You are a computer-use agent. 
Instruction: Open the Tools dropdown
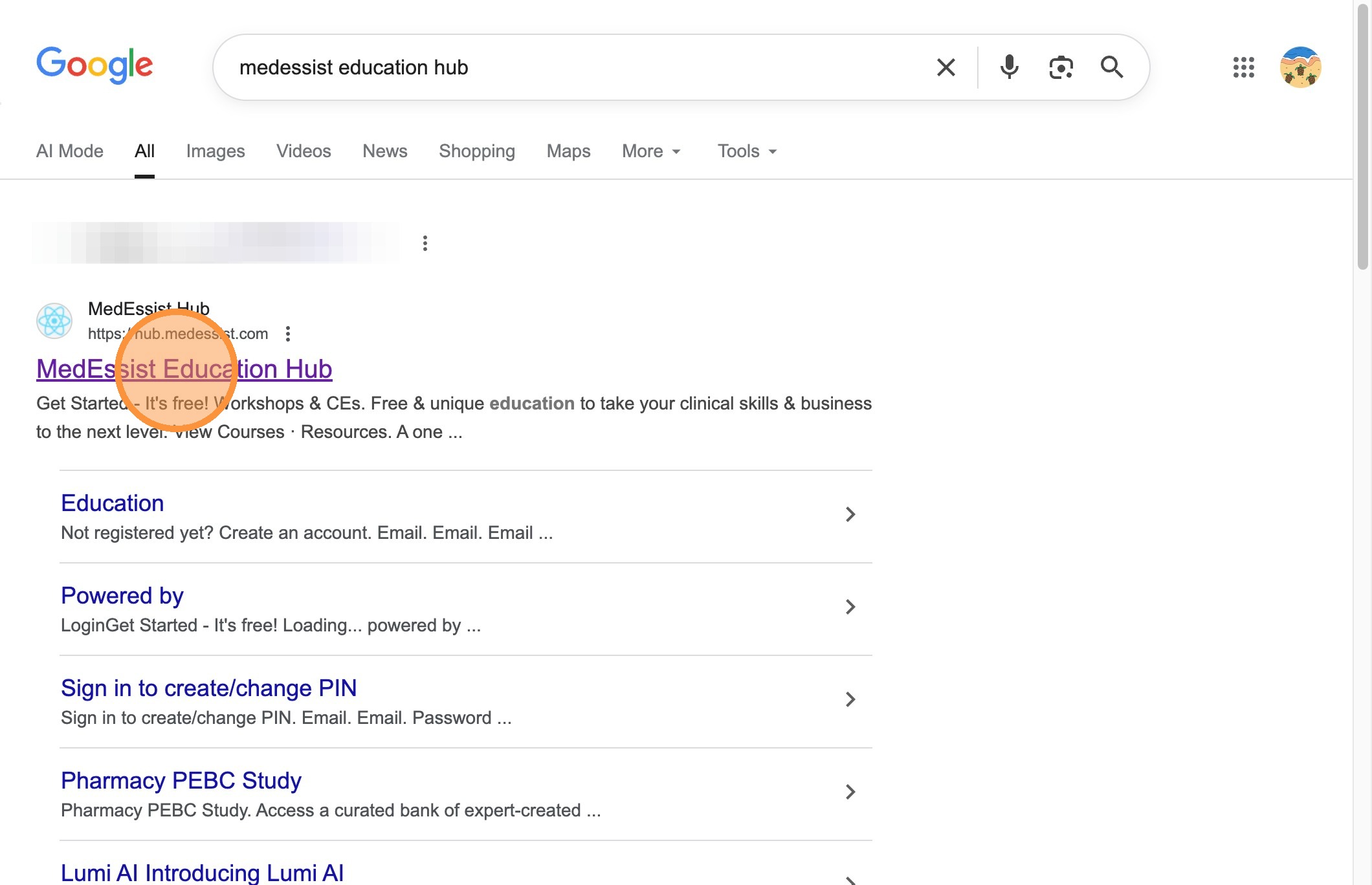click(x=747, y=151)
